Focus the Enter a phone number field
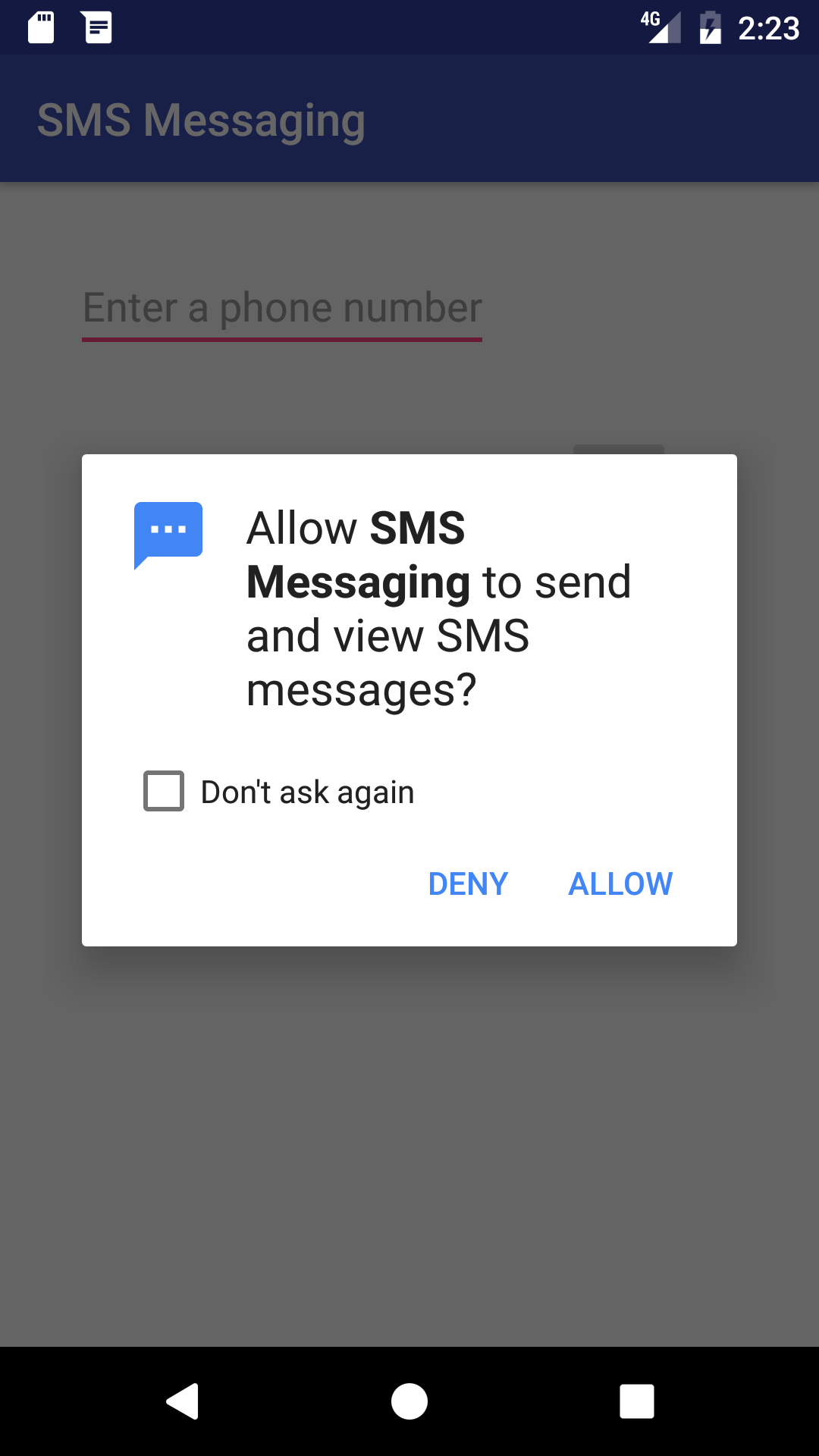This screenshot has width=819, height=1456. click(x=282, y=309)
